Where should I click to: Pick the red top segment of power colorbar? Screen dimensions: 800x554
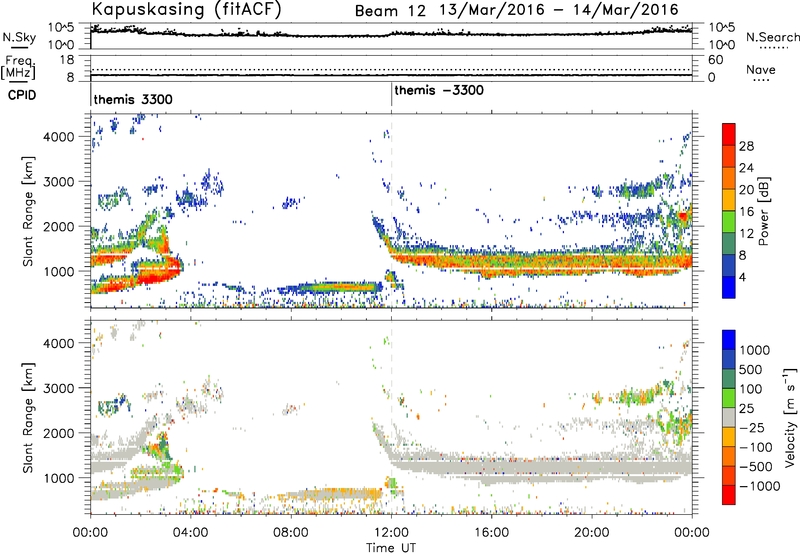tap(729, 134)
